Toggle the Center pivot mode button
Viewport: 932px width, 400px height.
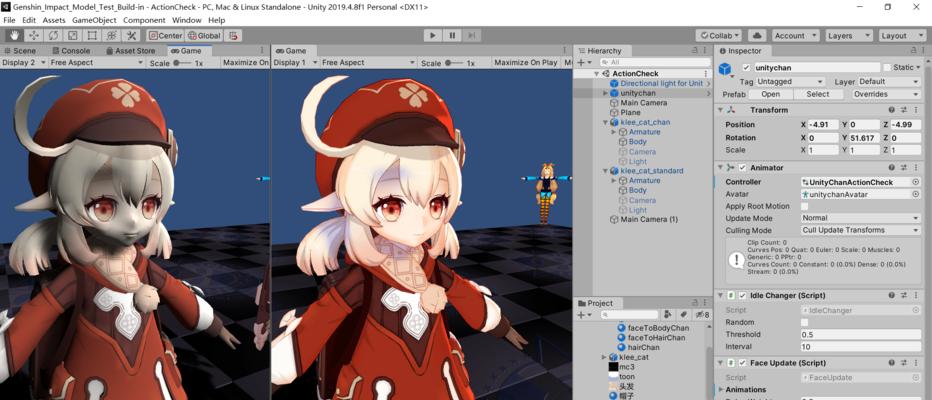point(166,36)
